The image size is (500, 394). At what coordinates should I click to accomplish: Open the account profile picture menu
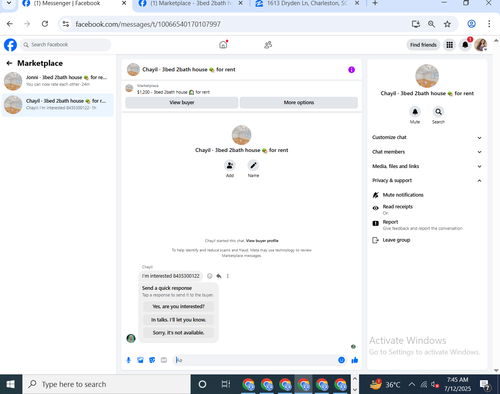481,45
